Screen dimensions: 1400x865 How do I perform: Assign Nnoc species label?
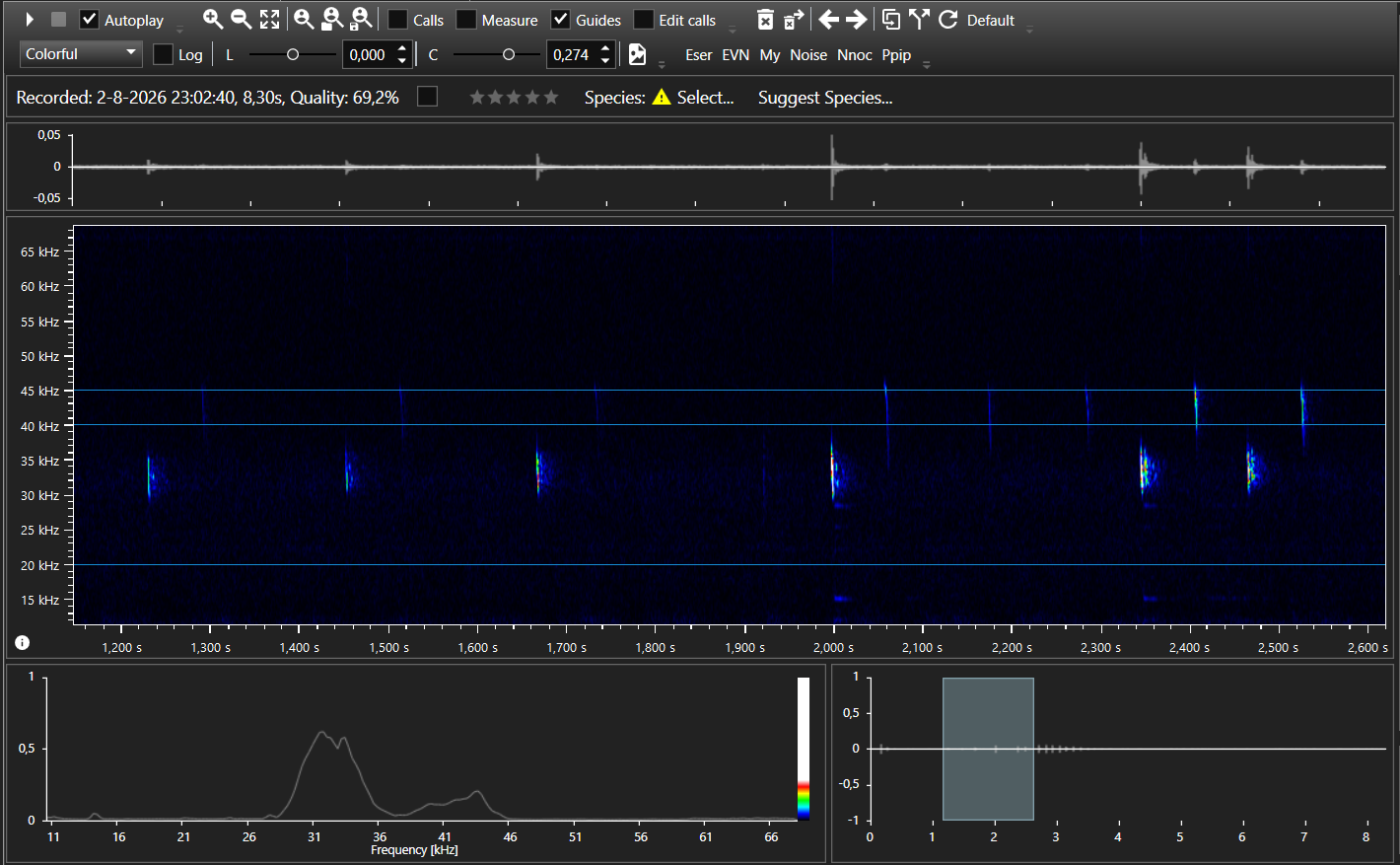(855, 55)
